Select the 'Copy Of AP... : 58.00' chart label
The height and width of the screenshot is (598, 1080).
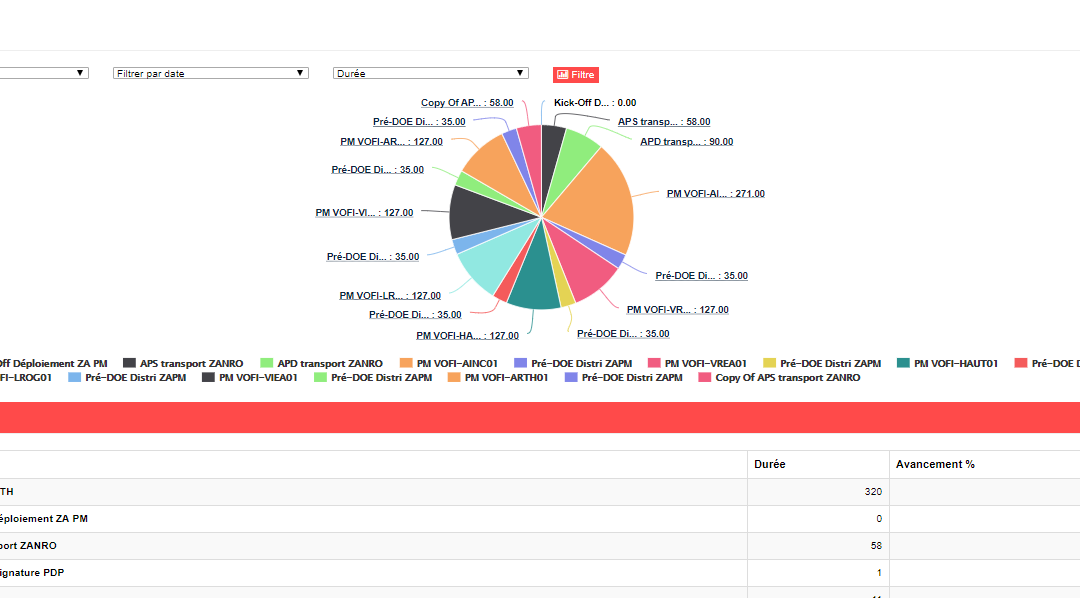(467, 103)
